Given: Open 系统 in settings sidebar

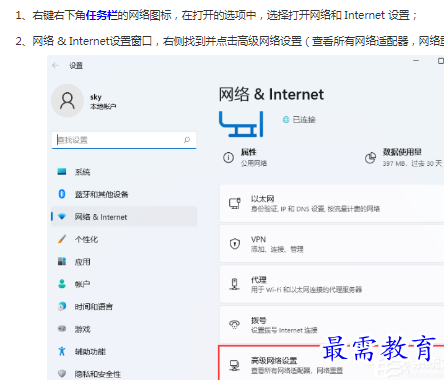Looking at the screenshot, I should (x=124, y=172).
